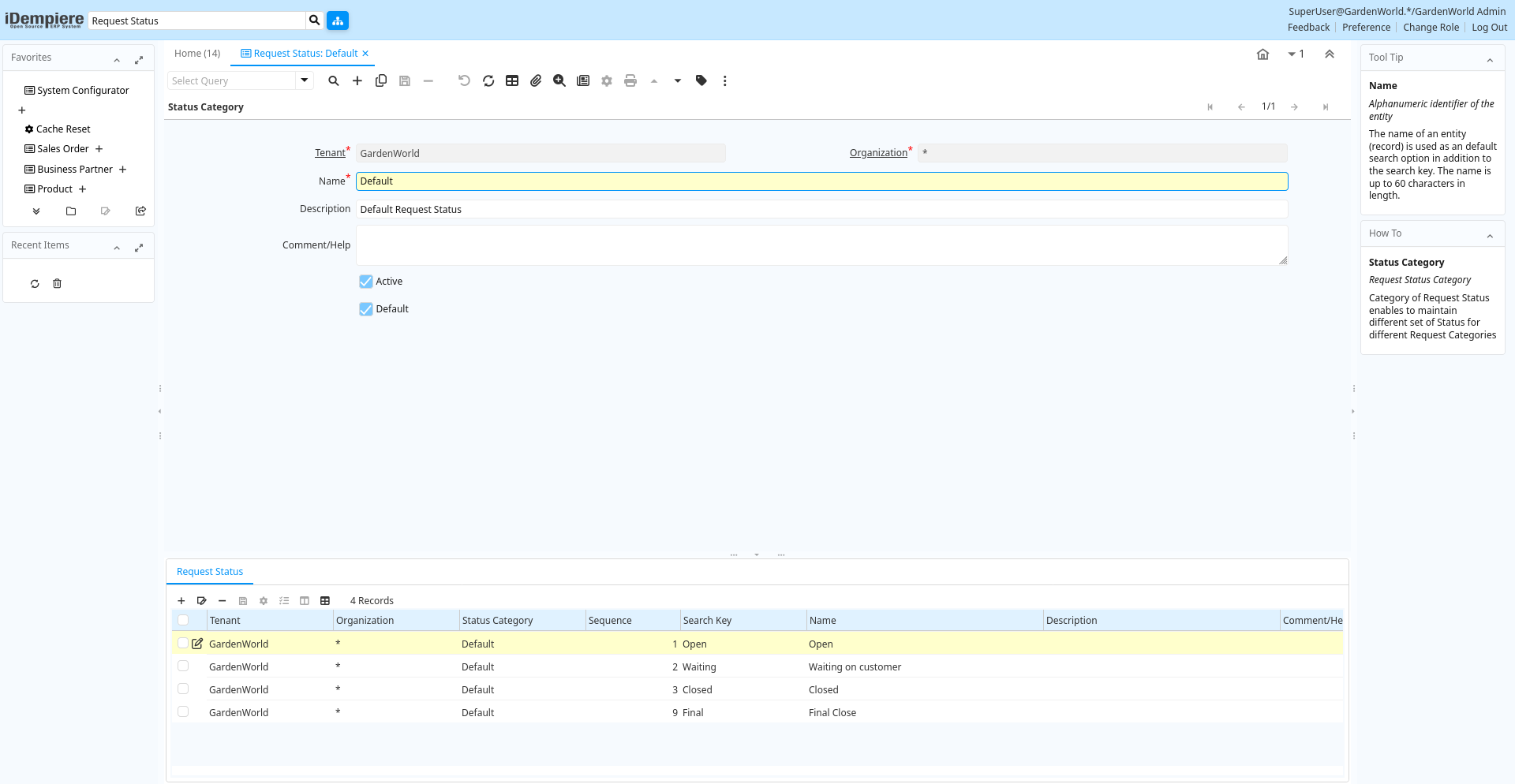
Task: Select the Request Status detail tab
Action: (x=210, y=572)
